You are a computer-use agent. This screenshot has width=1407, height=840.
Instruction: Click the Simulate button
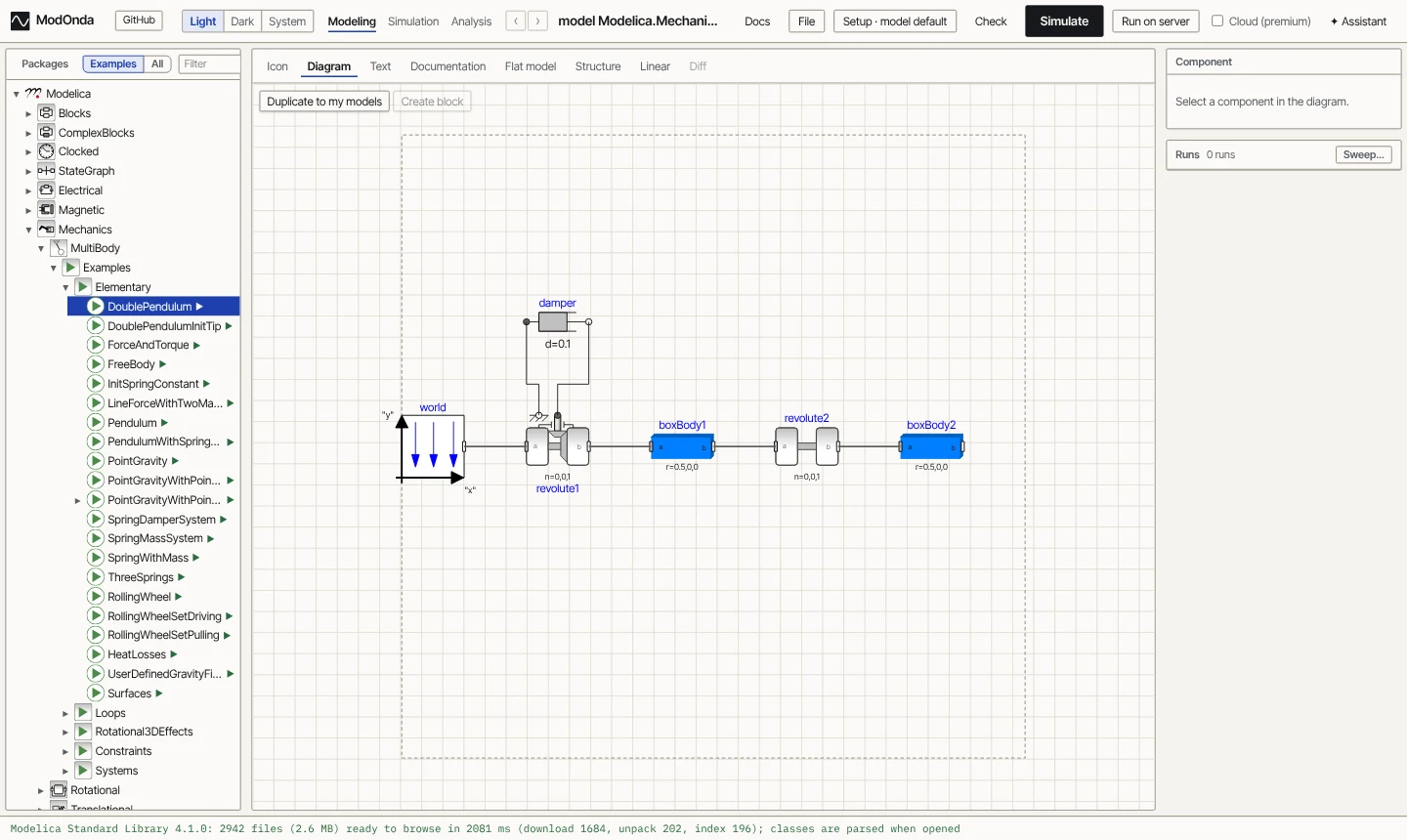coord(1064,21)
